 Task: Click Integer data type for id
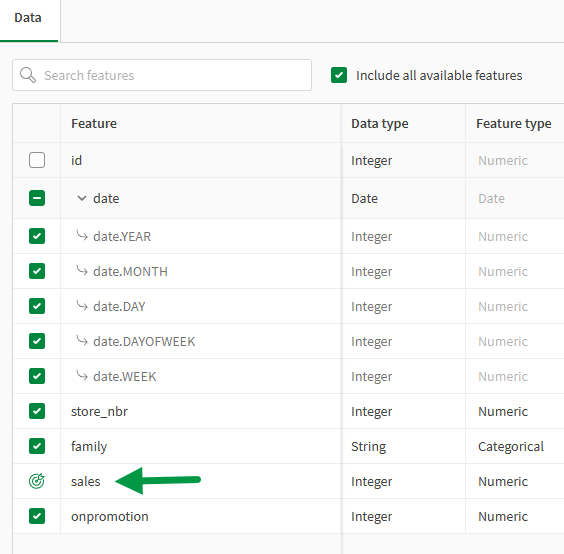pos(372,160)
